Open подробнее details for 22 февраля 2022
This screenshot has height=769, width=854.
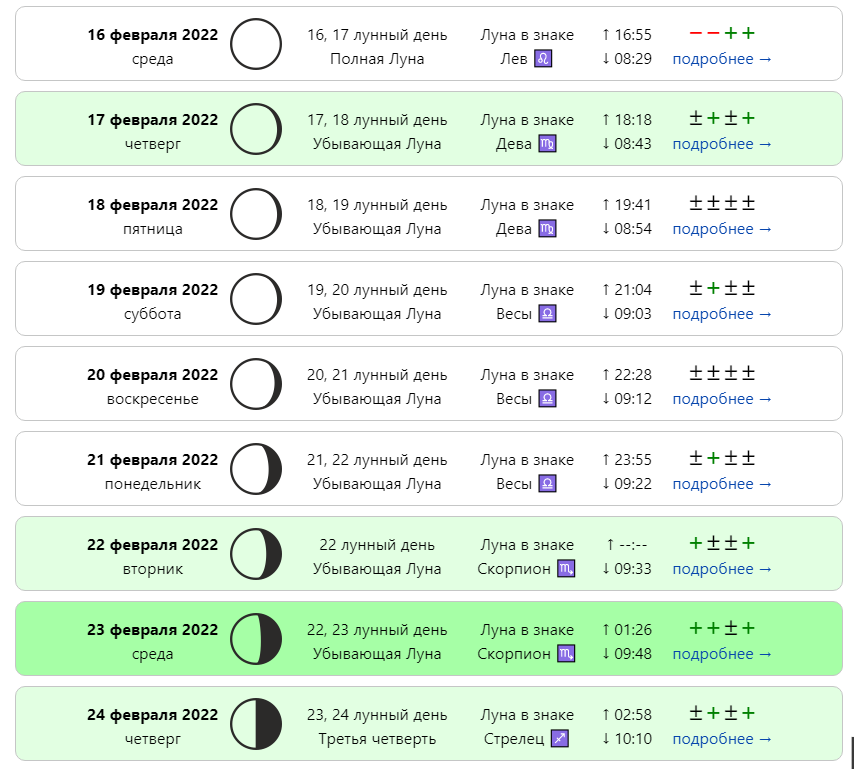[x=722, y=569]
